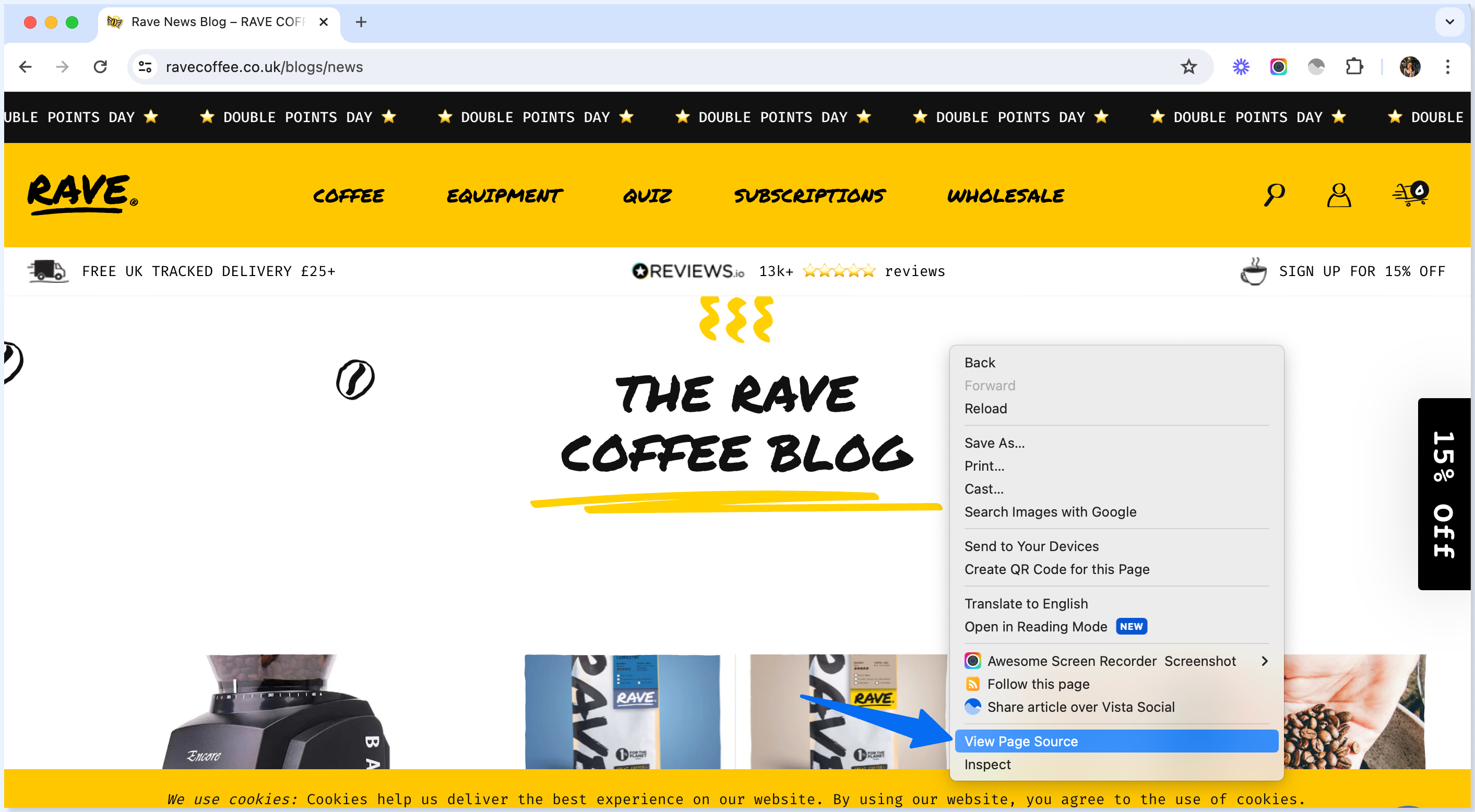The width and height of the screenshot is (1475, 812).
Task: Open the shopping cart icon
Action: [x=1411, y=194]
